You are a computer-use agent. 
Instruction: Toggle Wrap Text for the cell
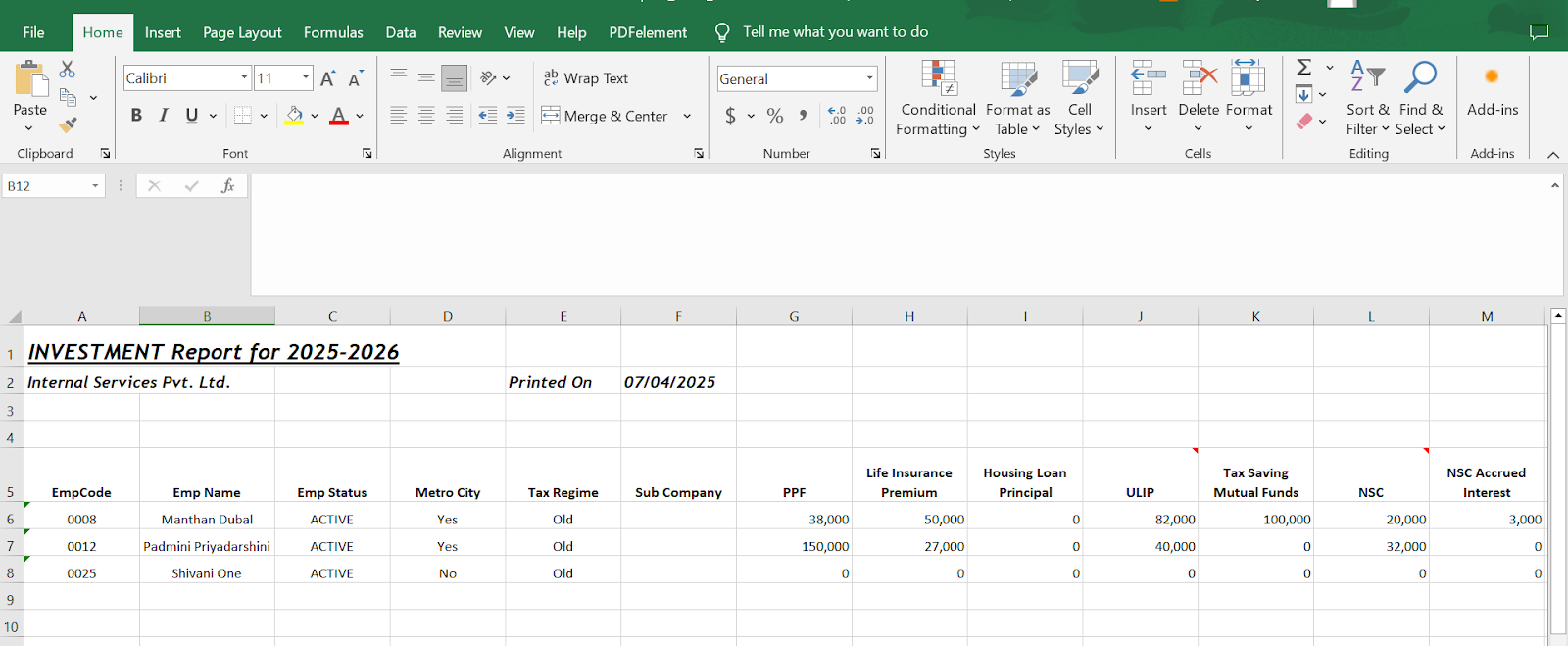586,78
